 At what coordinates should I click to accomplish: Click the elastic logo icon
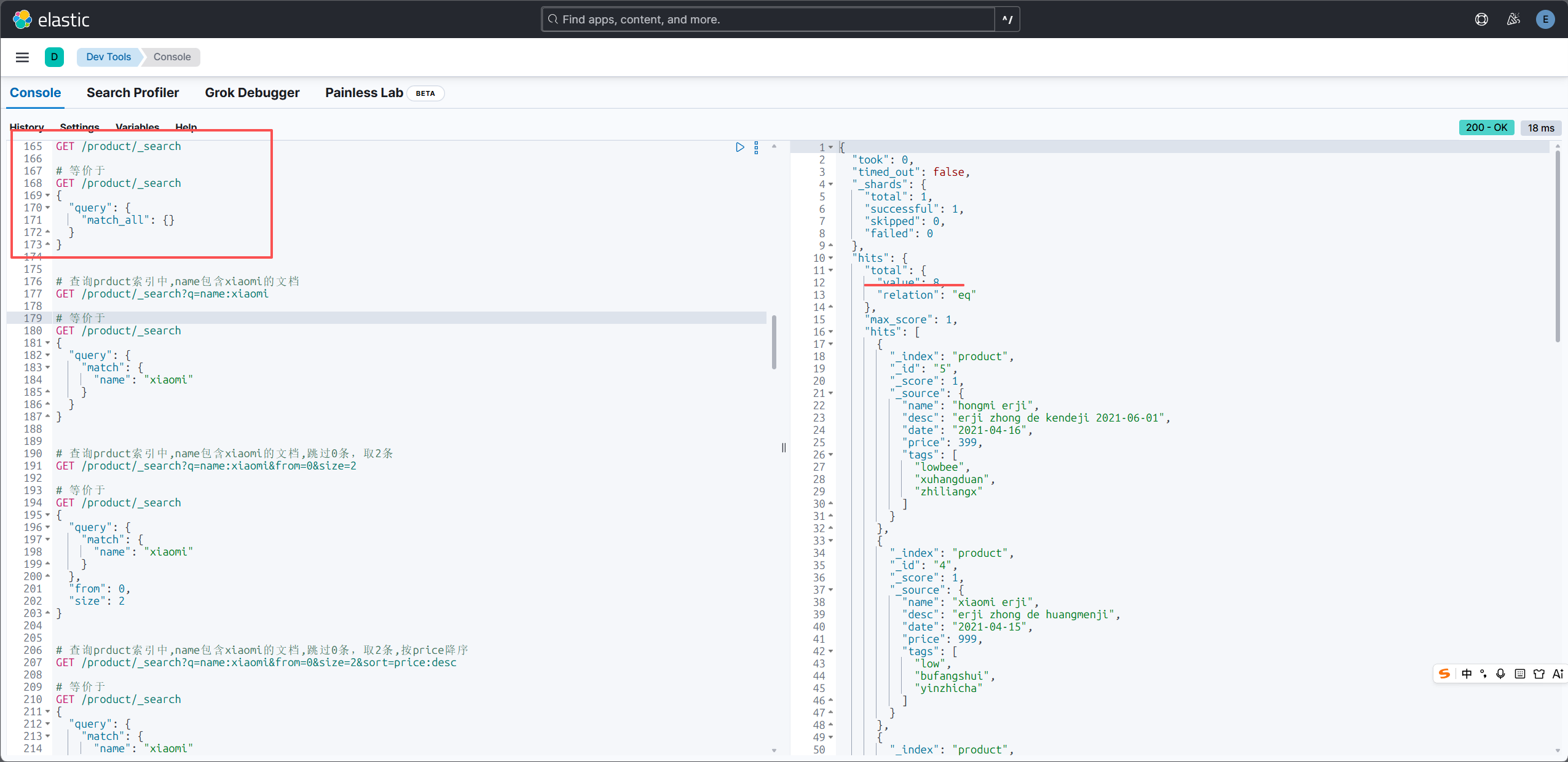tap(23, 20)
